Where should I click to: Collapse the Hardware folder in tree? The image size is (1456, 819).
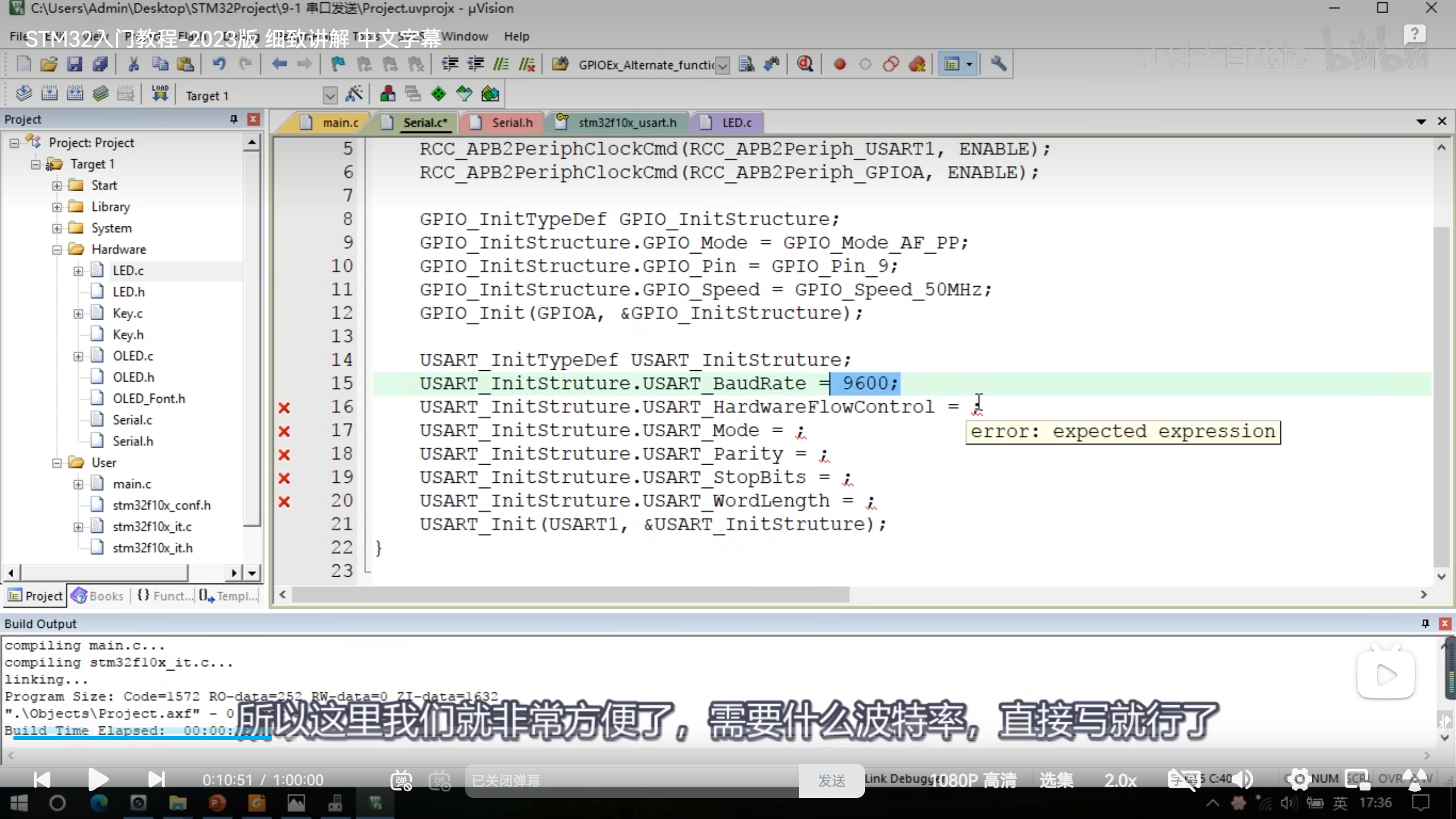coord(57,249)
